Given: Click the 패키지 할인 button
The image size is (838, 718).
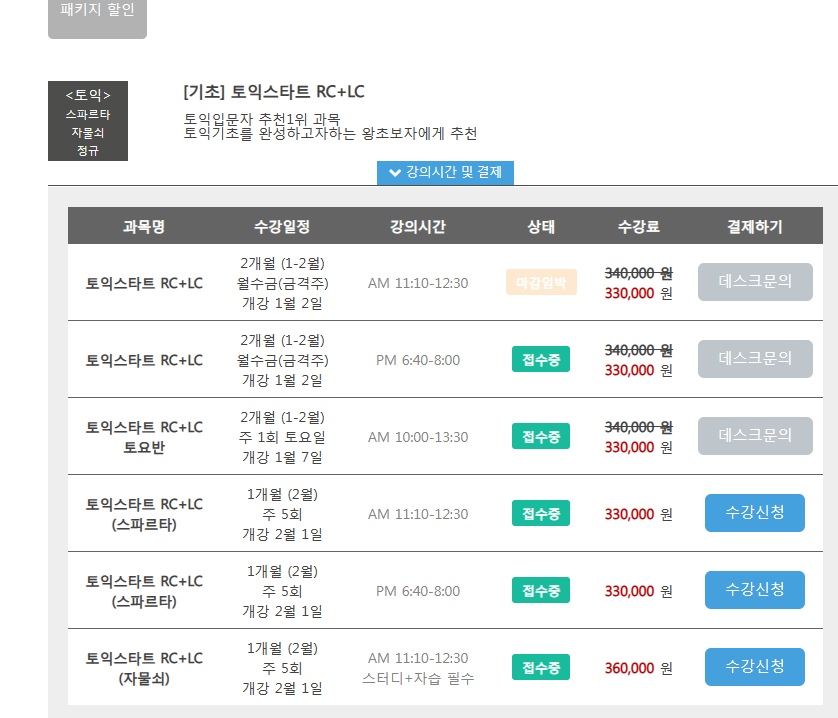Looking at the screenshot, I should pyautogui.click(x=97, y=12).
